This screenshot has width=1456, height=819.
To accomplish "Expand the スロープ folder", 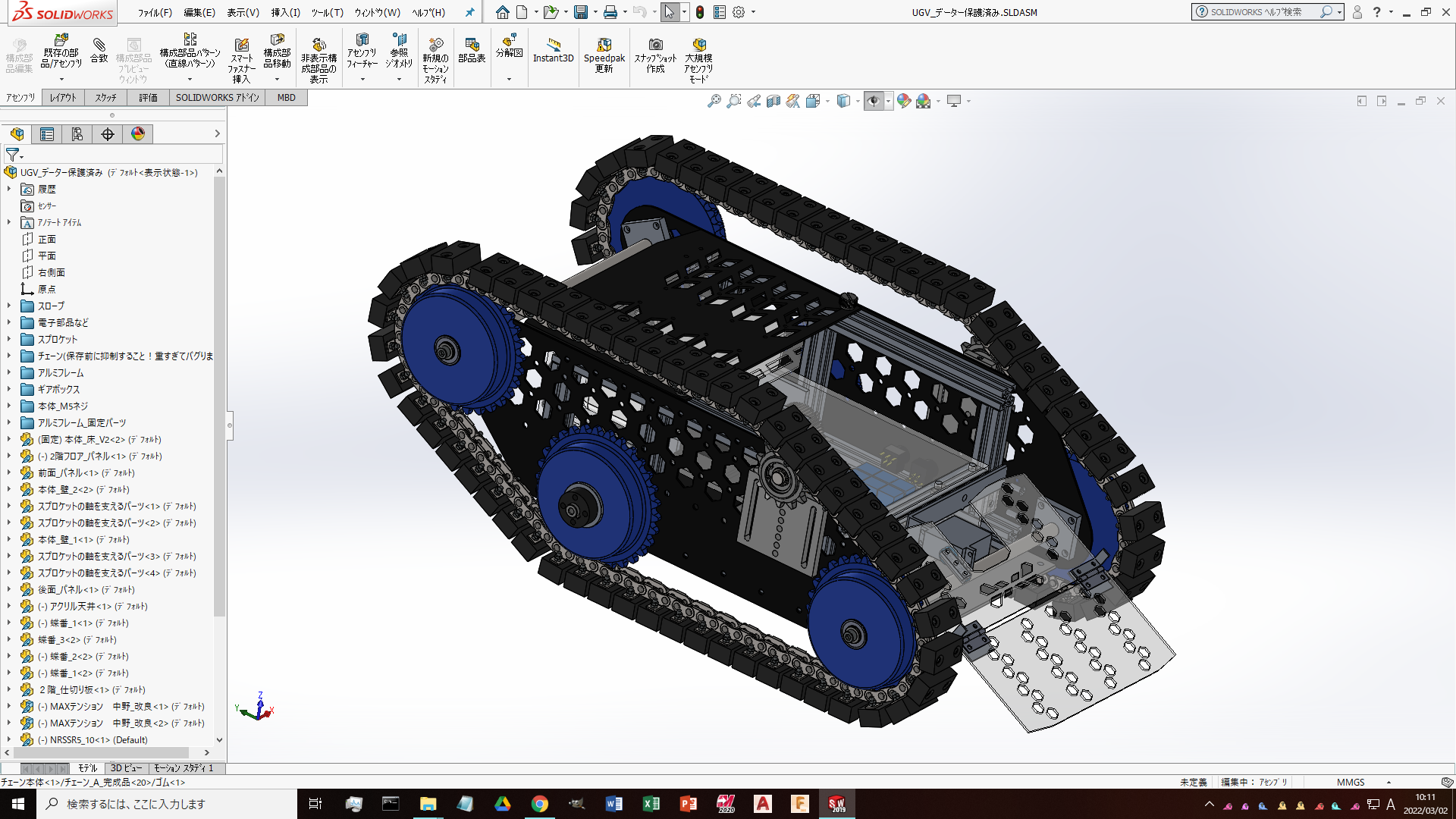I will 9,306.
